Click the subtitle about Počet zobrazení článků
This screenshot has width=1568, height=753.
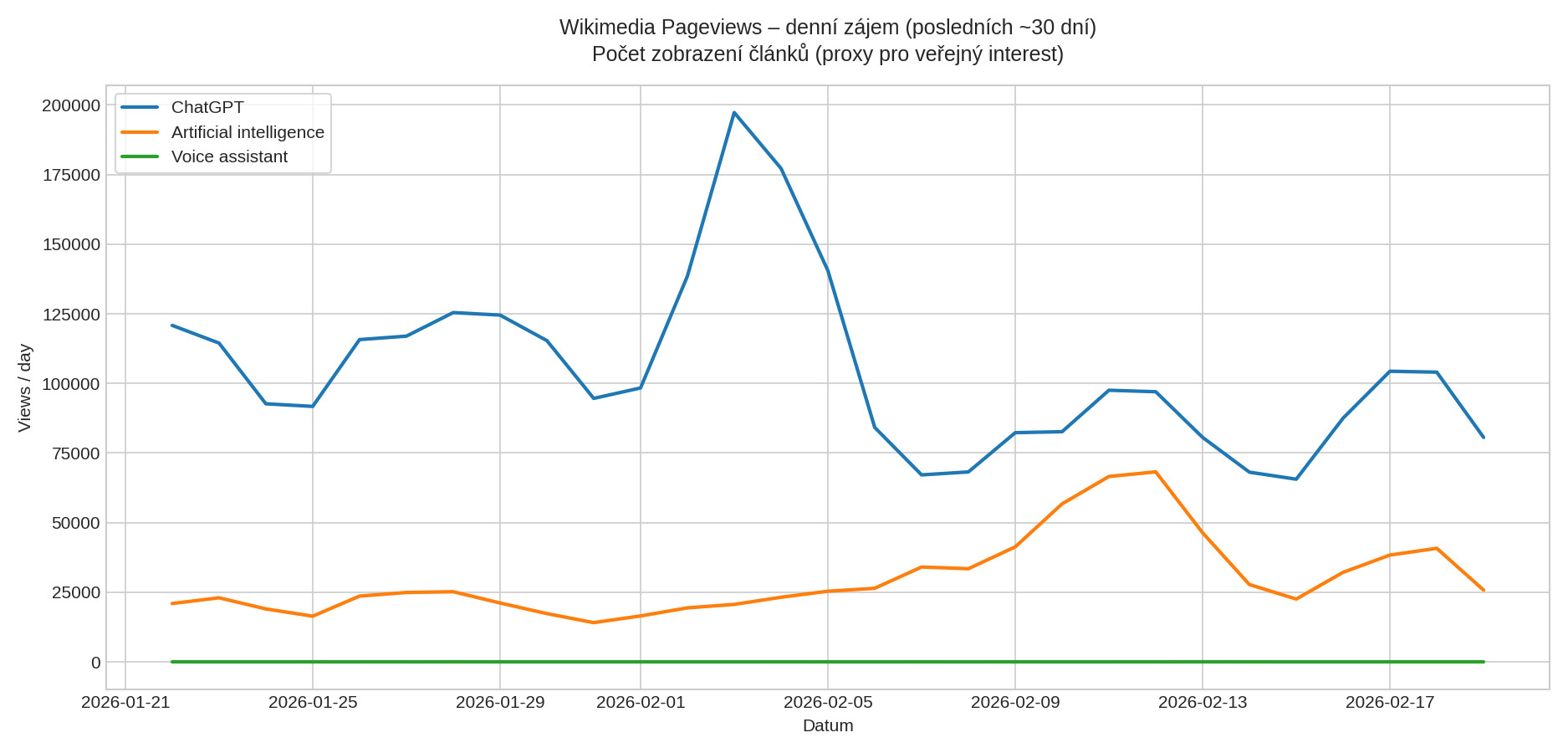tap(828, 55)
